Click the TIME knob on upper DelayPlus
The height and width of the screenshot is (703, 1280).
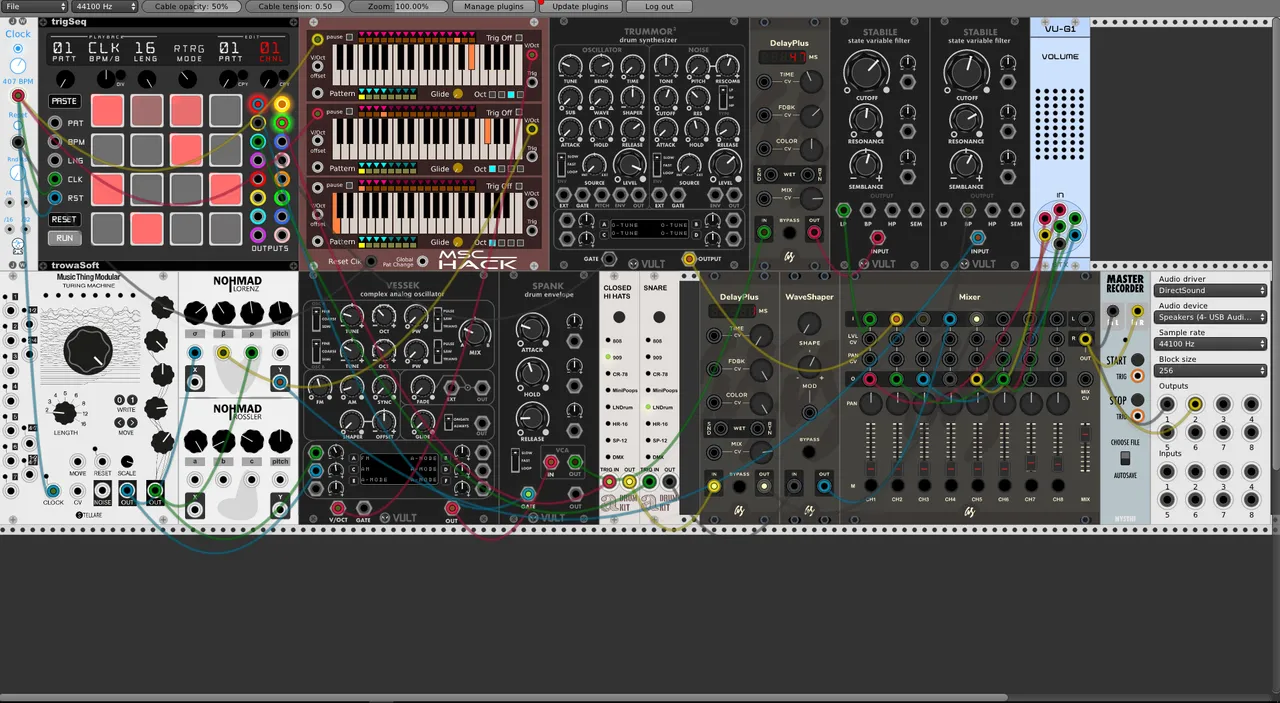pos(810,81)
